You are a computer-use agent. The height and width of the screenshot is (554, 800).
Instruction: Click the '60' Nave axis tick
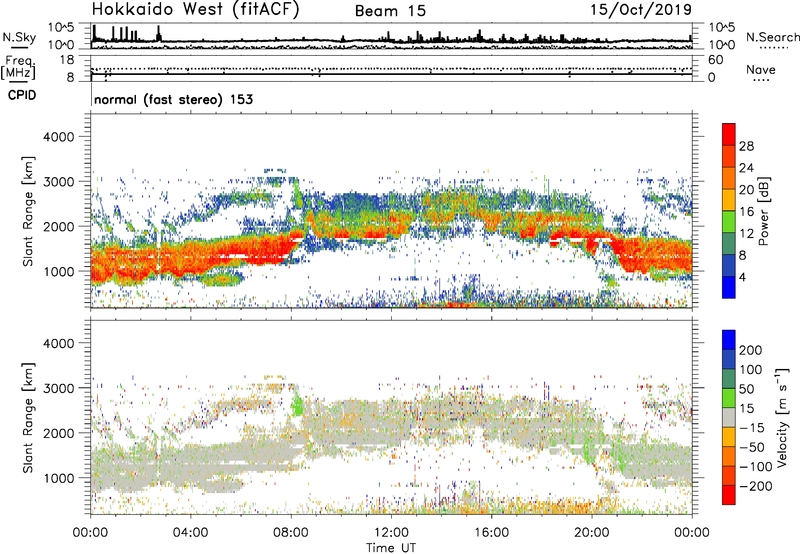pyautogui.click(x=715, y=60)
